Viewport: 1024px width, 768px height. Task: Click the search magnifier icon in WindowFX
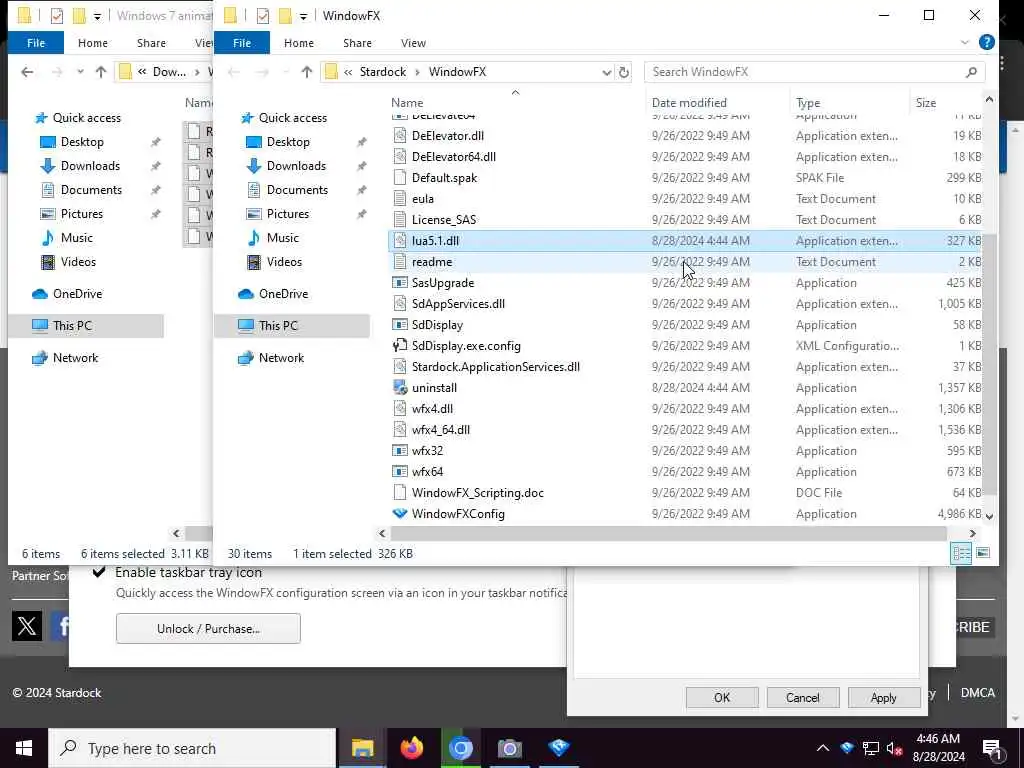pyautogui.click(x=971, y=72)
